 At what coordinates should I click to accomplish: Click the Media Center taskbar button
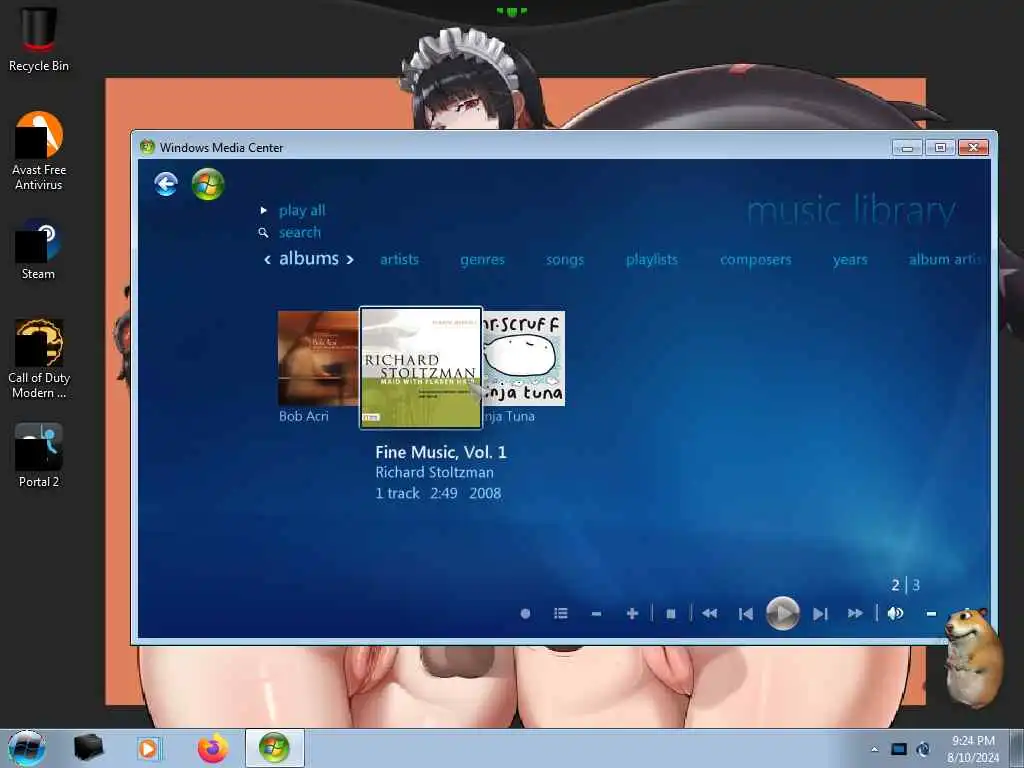(x=274, y=748)
